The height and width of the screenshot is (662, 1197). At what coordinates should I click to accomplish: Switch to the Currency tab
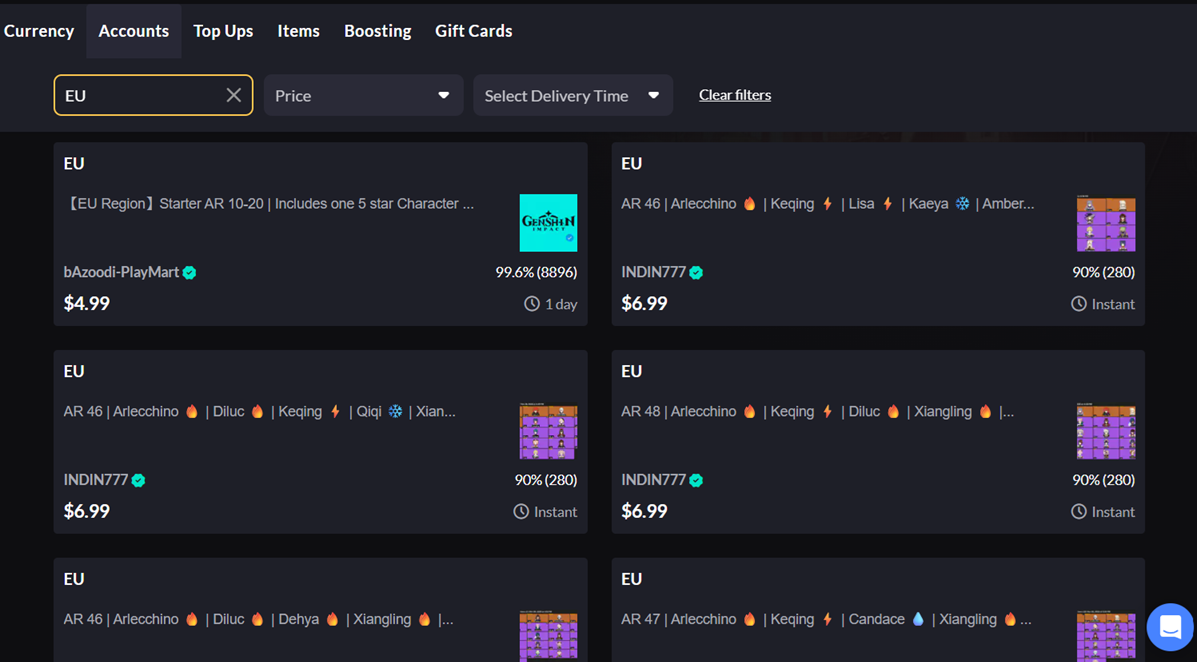(39, 31)
